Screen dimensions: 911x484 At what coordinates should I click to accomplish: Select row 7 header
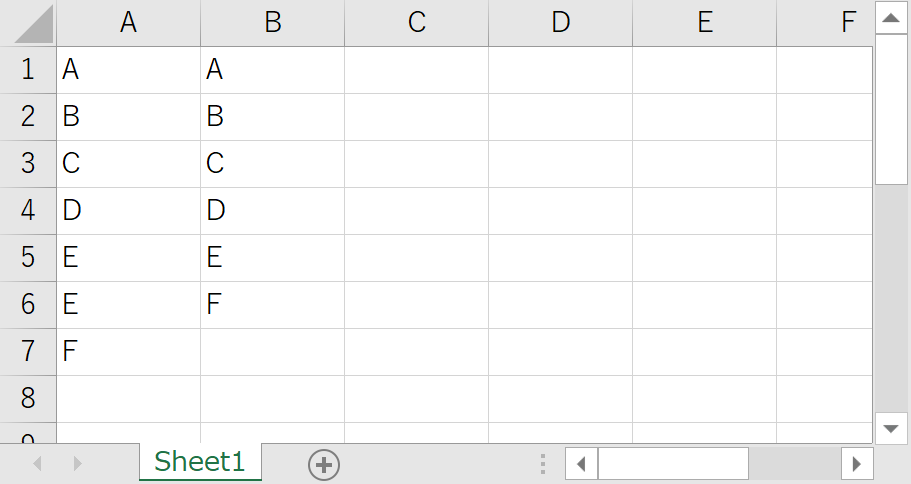point(28,352)
